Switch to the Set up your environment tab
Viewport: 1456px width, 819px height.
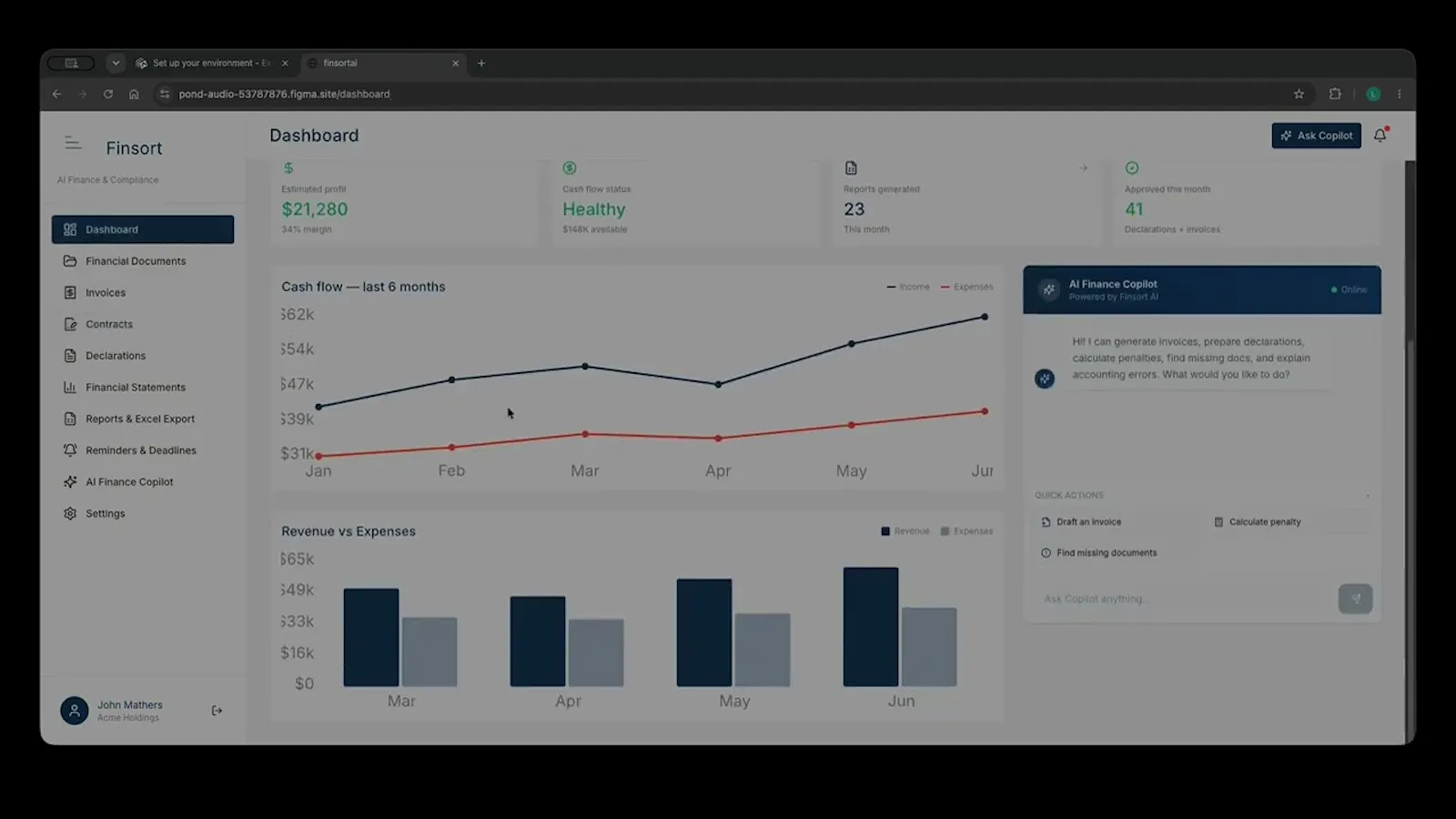(x=211, y=63)
